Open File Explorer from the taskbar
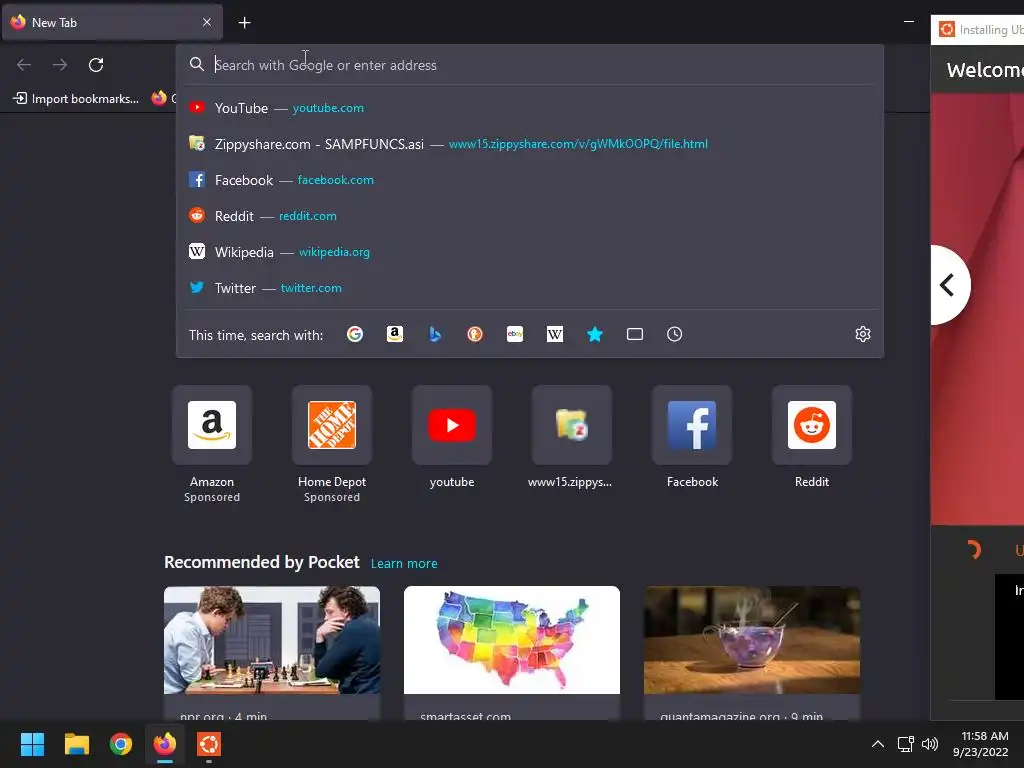1024x768 pixels. click(76, 744)
